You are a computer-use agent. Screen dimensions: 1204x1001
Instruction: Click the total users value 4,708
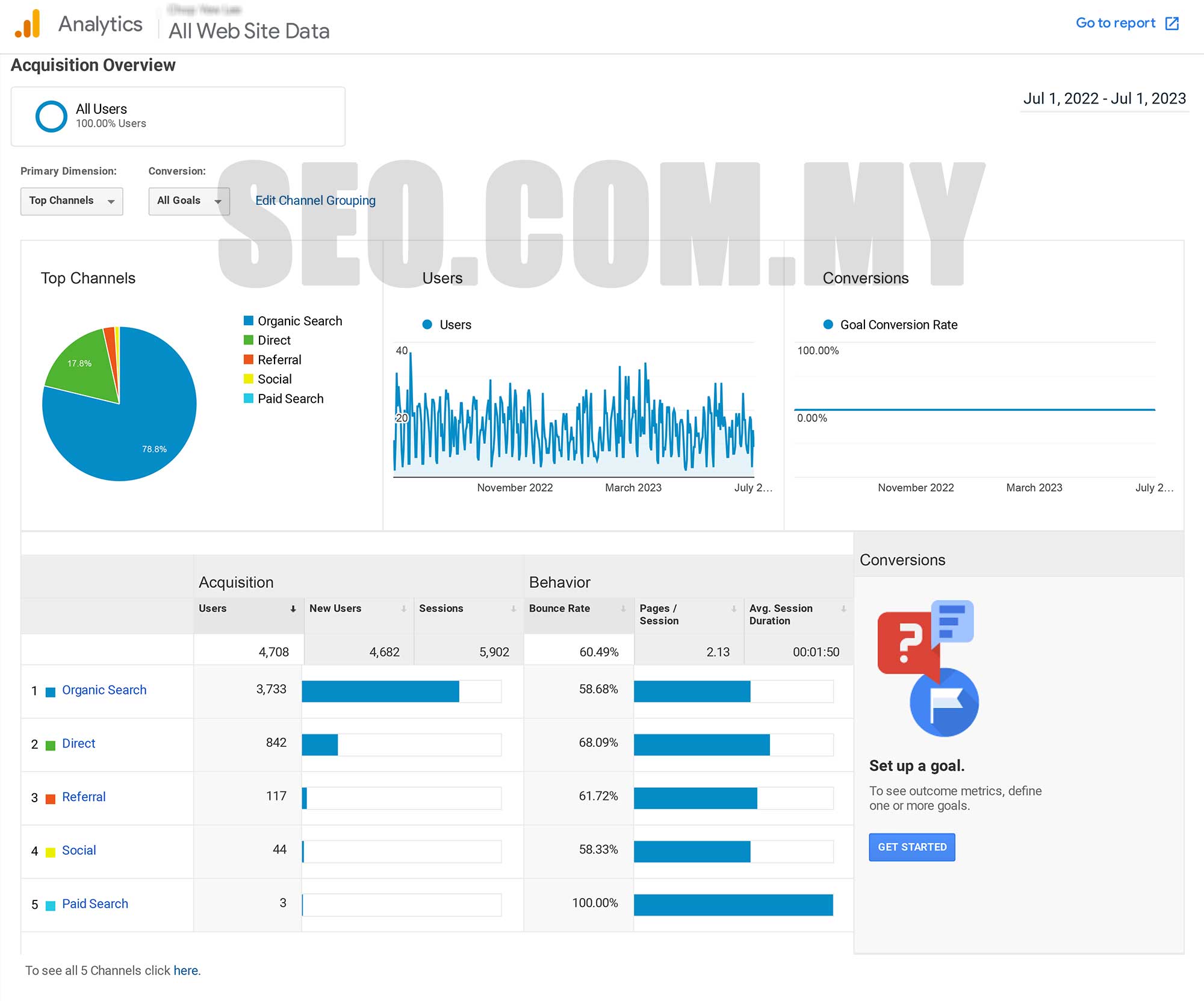point(274,652)
